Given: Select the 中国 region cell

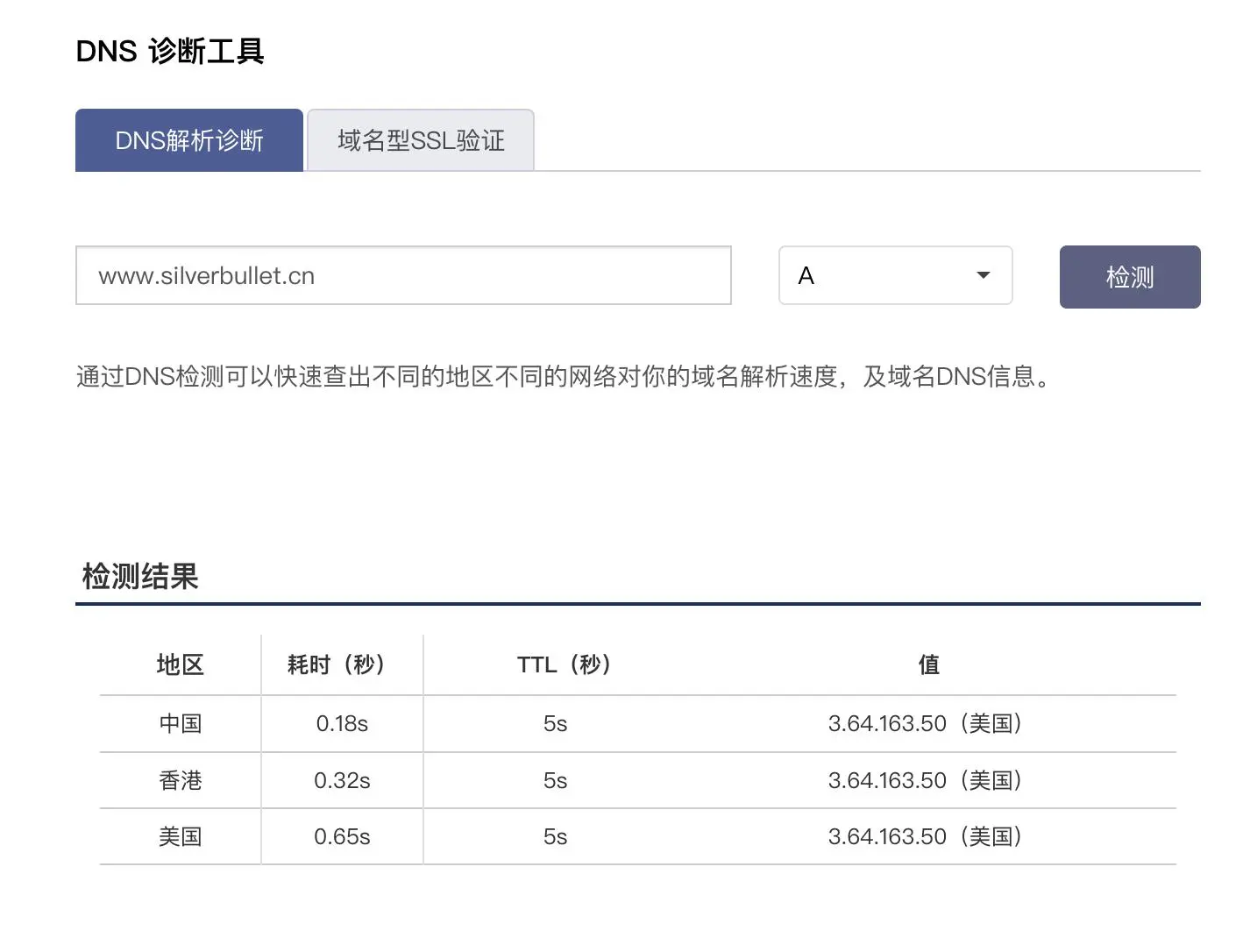Looking at the screenshot, I should coord(181,723).
